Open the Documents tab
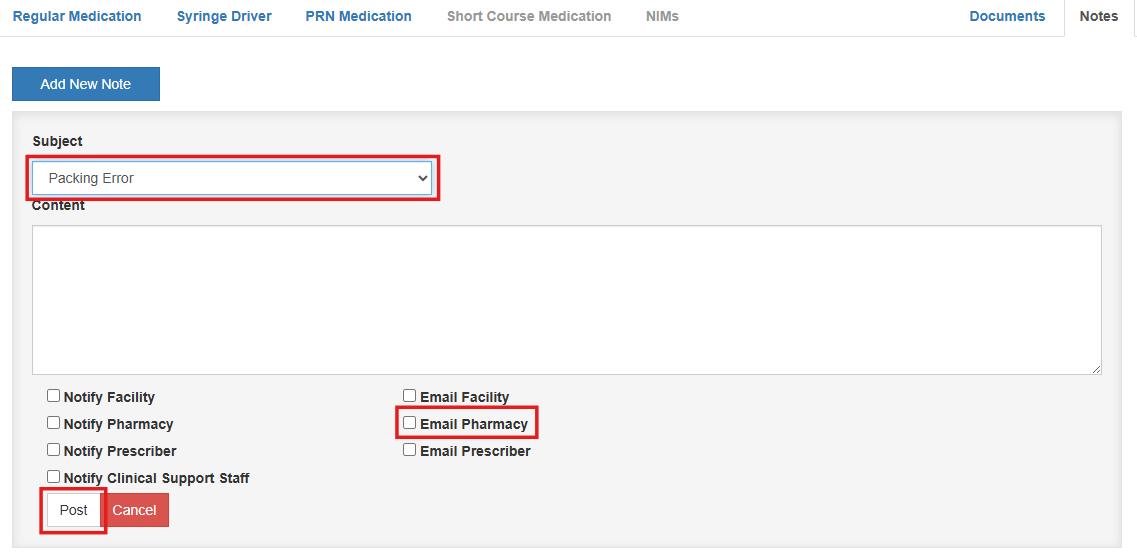The height and width of the screenshot is (556, 1137). coord(1007,16)
